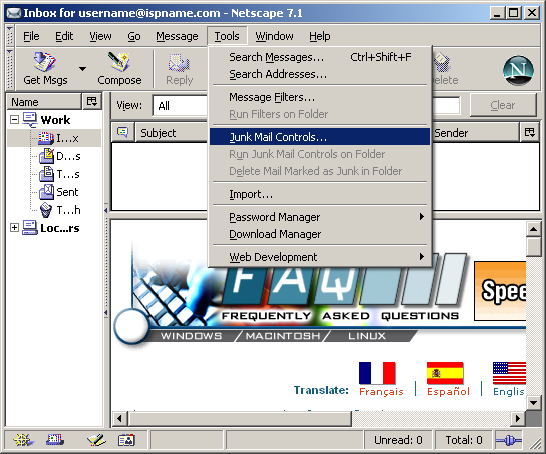Select the Inbox folder icon under Work

click(x=46, y=138)
